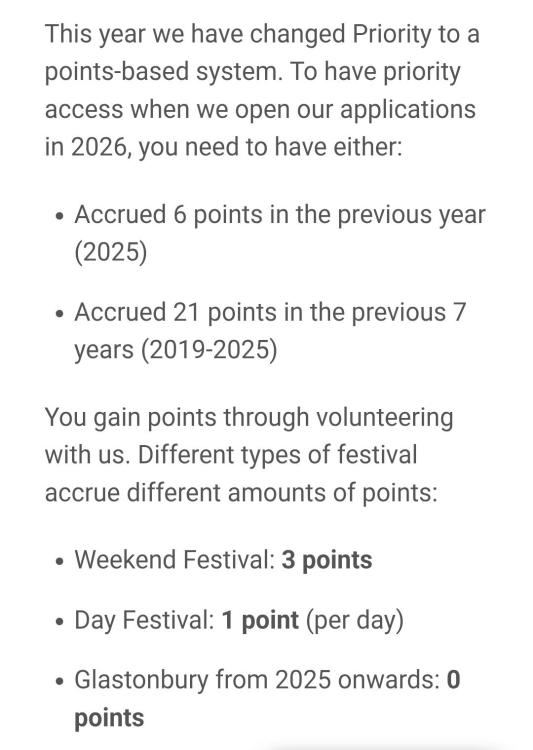Select the bold '1 point' text

260,620
